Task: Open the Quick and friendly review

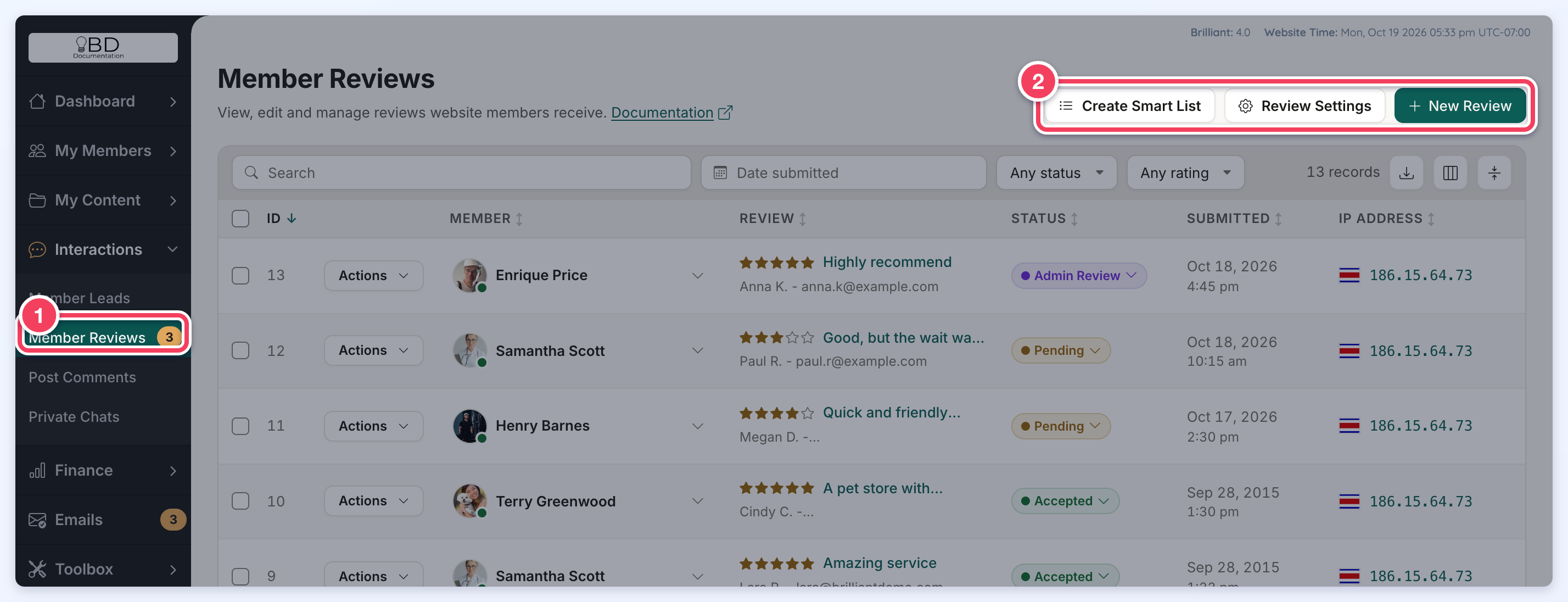Action: point(891,412)
